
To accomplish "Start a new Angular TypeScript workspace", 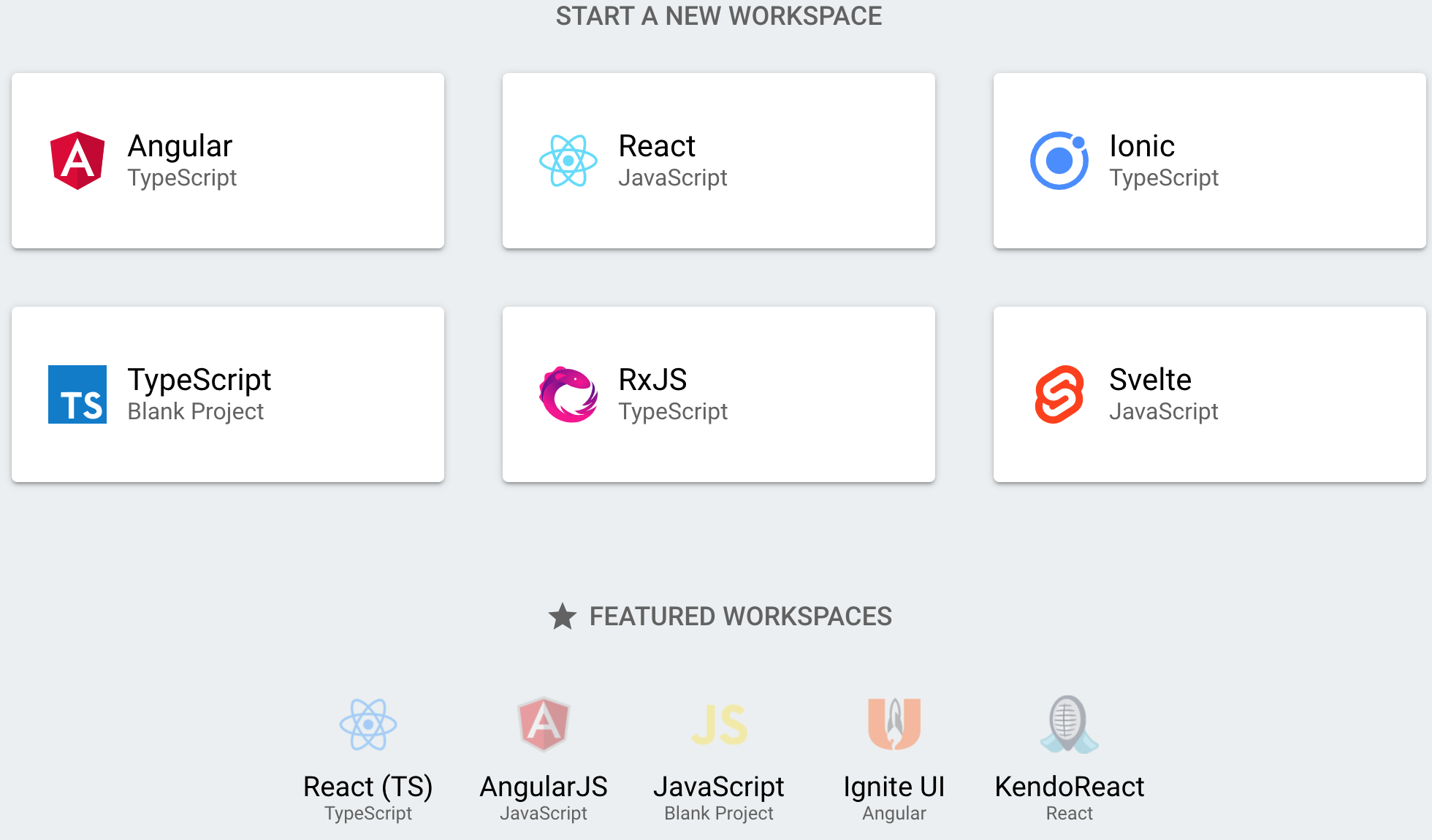I will click(x=228, y=161).
